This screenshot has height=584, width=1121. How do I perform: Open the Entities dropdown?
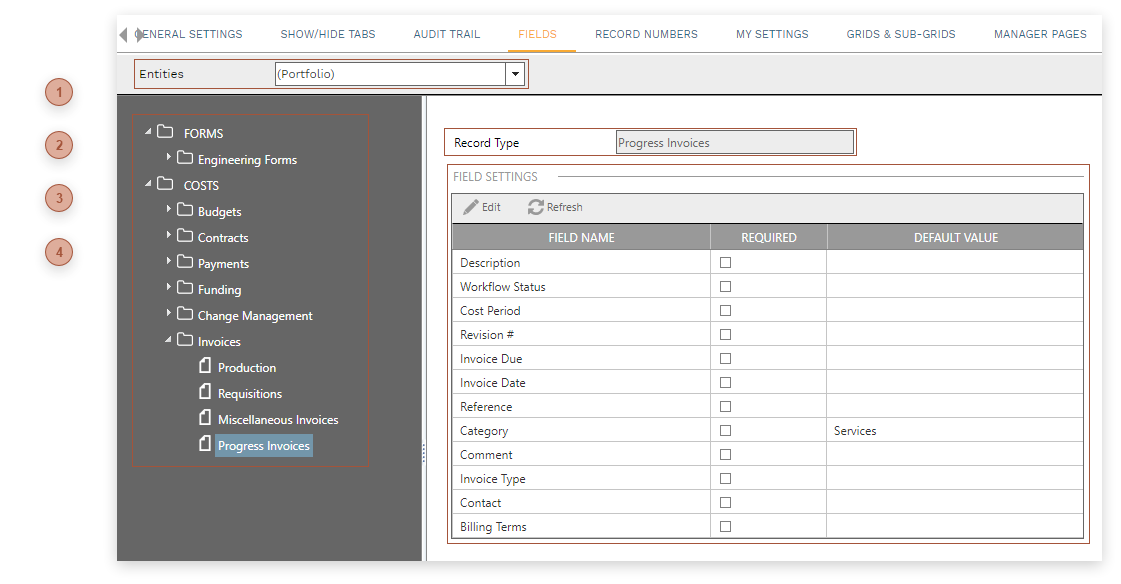coord(515,73)
